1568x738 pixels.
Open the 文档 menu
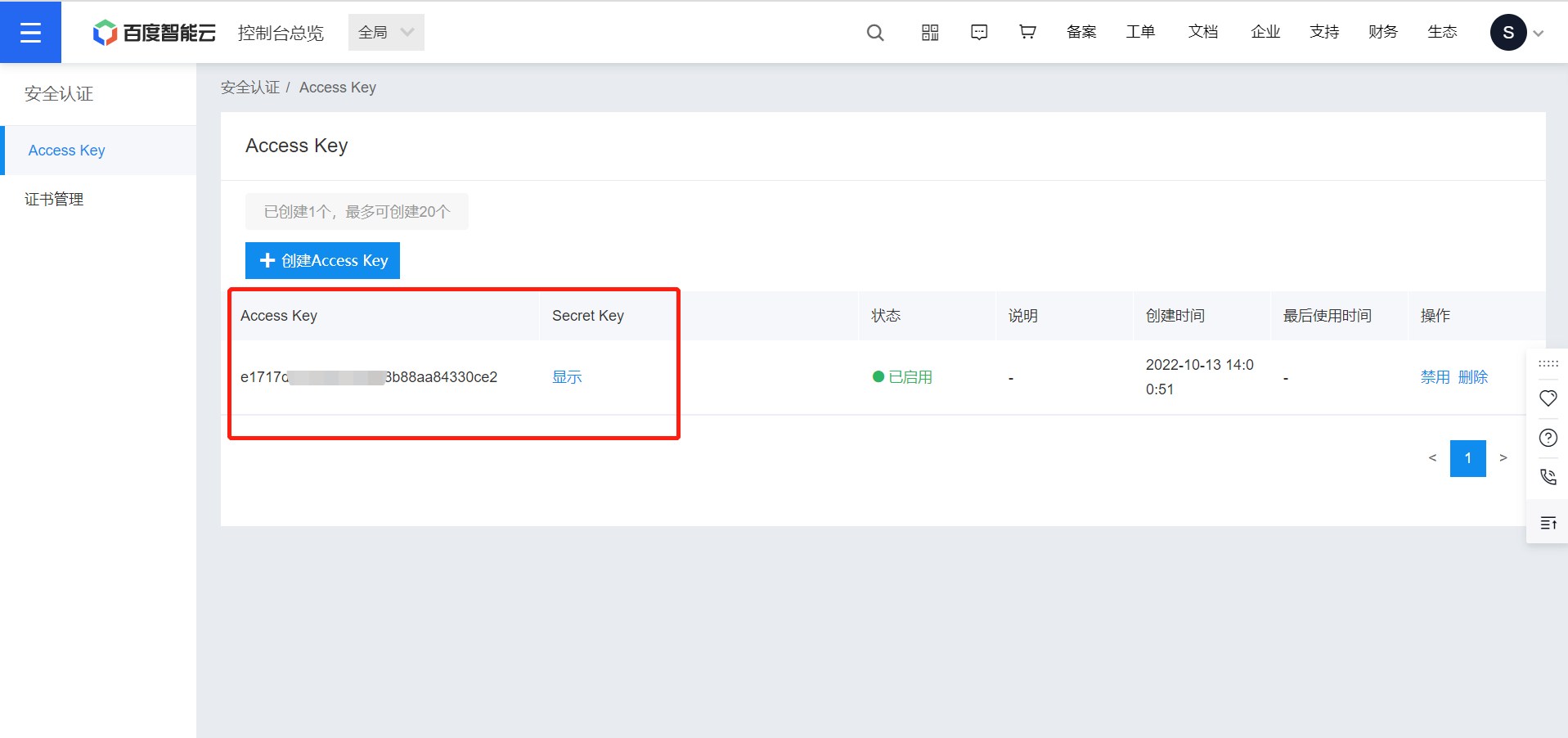click(1203, 32)
